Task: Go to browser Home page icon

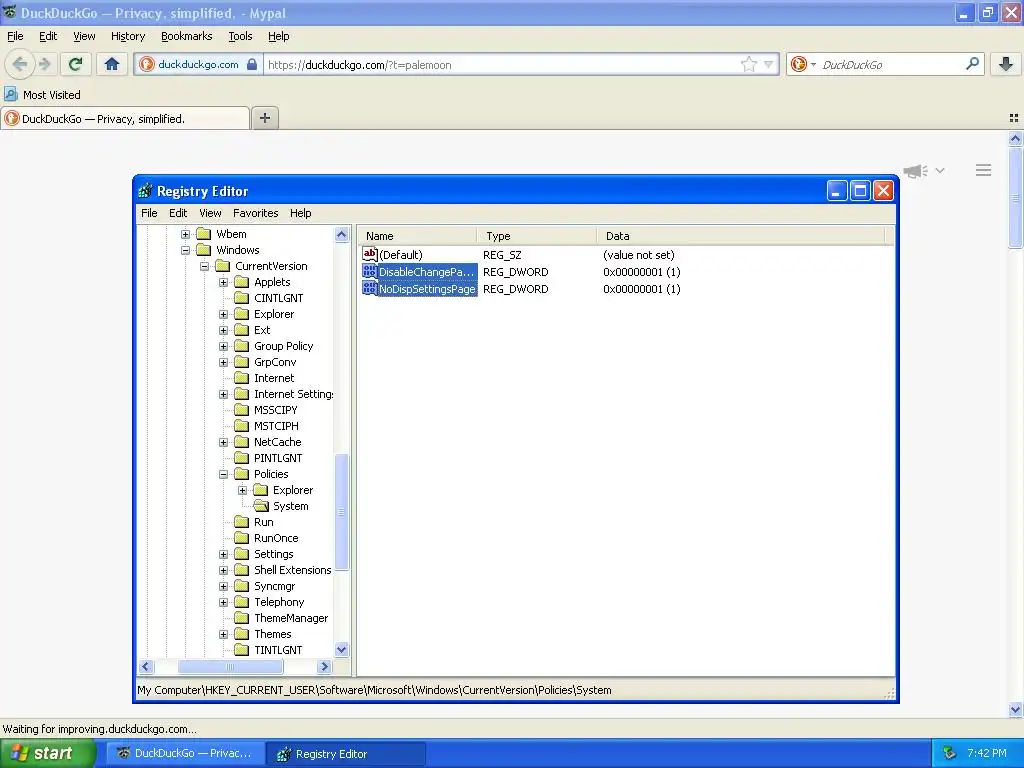Action: [x=112, y=64]
